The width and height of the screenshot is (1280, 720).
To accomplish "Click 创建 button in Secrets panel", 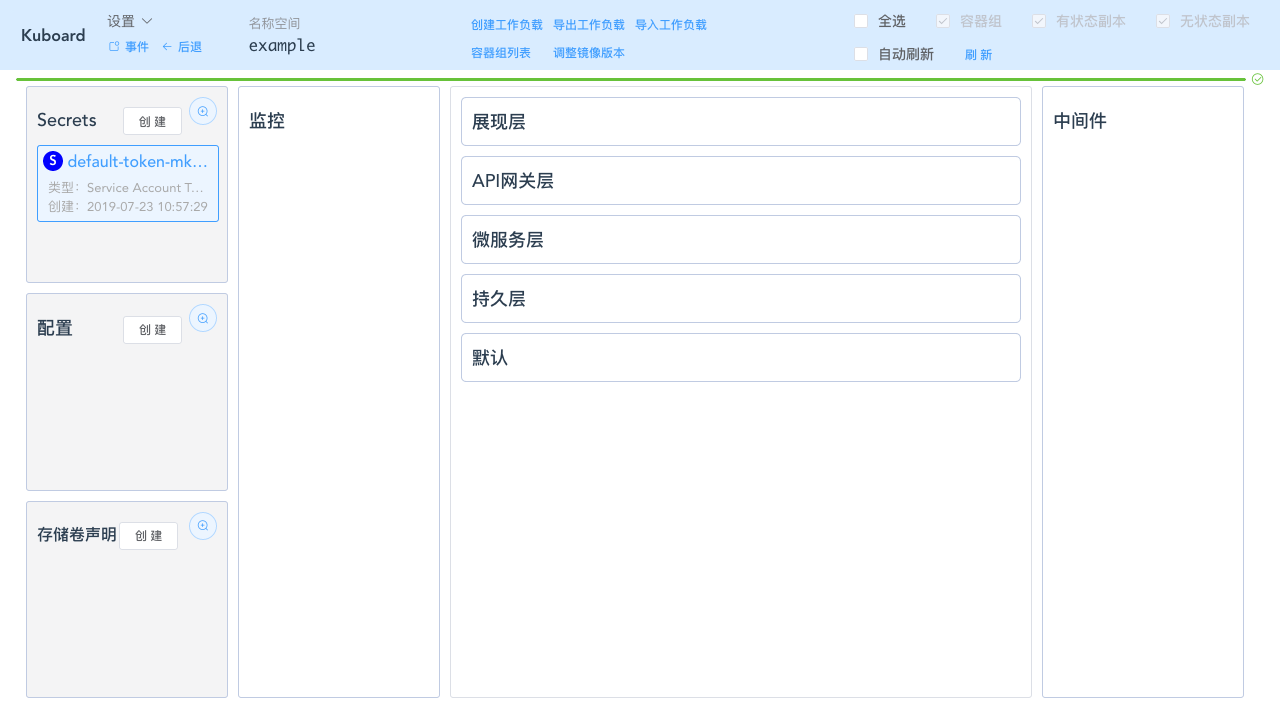I will click(x=152, y=121).
